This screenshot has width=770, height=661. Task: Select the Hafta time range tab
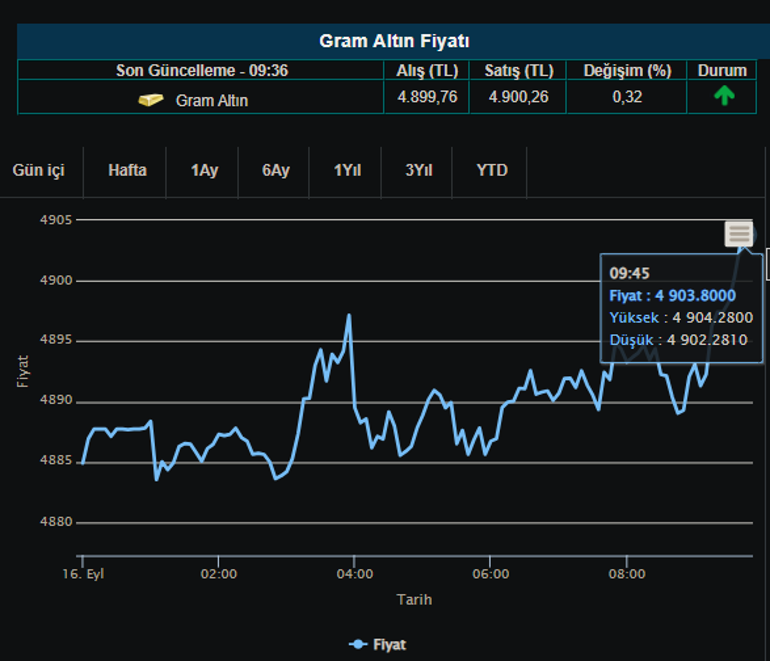pos(127,170)
